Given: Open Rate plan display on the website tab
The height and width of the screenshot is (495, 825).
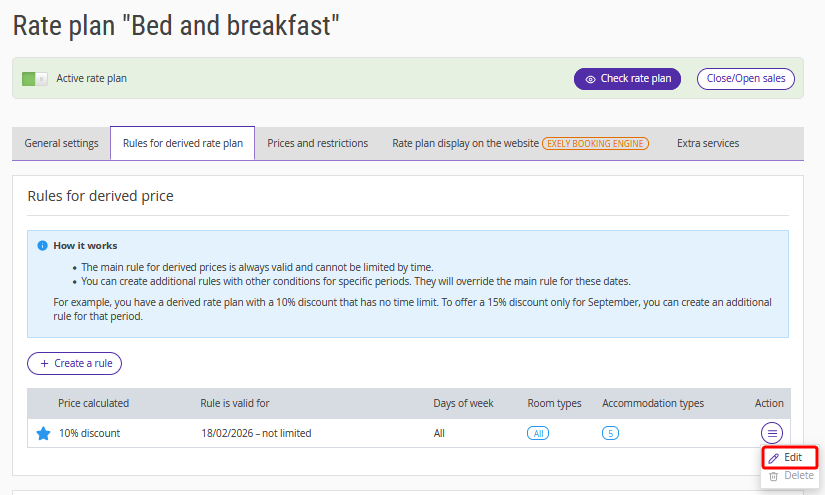Looking at the screenshot, I should 465,143.
